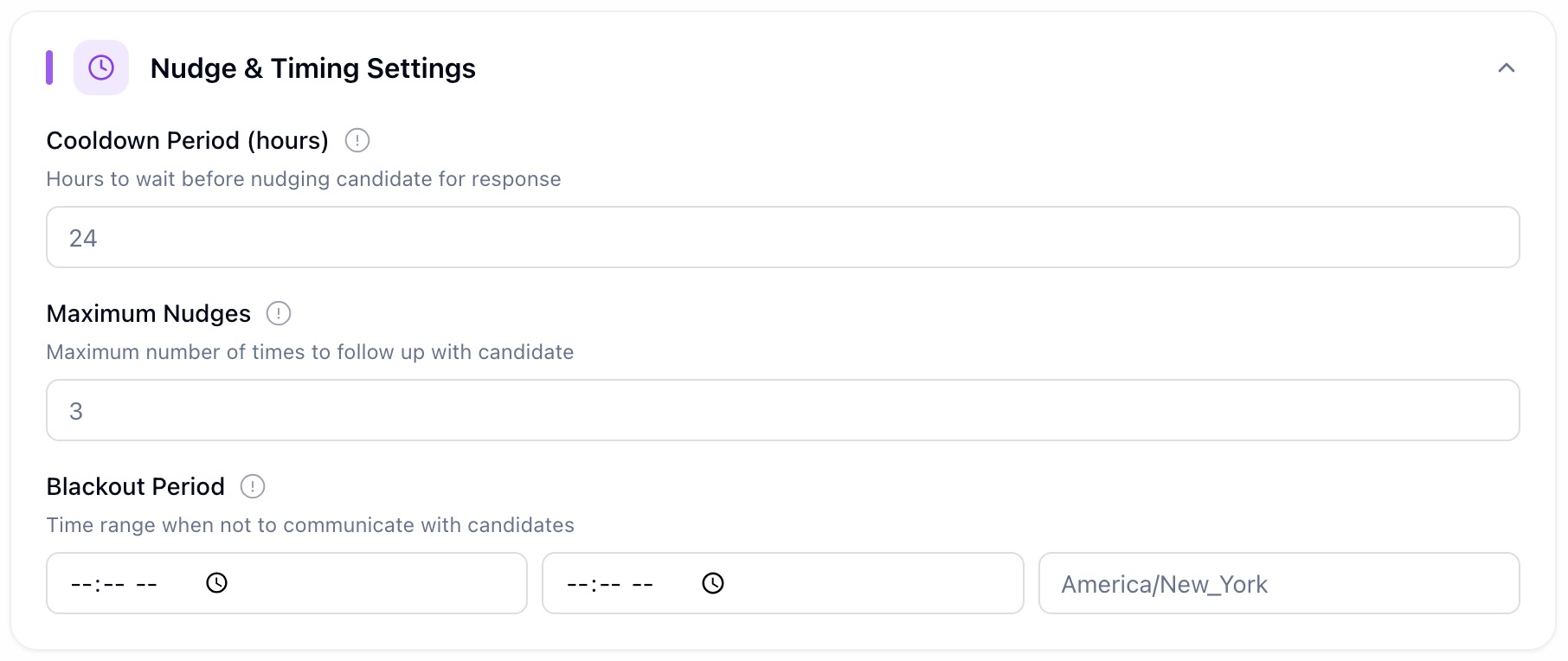Collapse the Nudge & Timing Settings section
Viewport: 1568px width, 661px height.
click(1506, 67)
